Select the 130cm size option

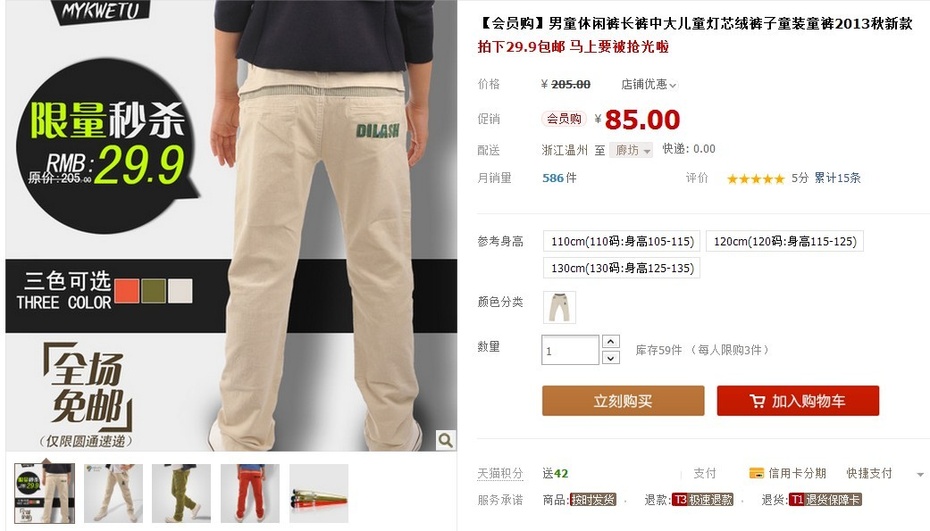click(622, 268)
